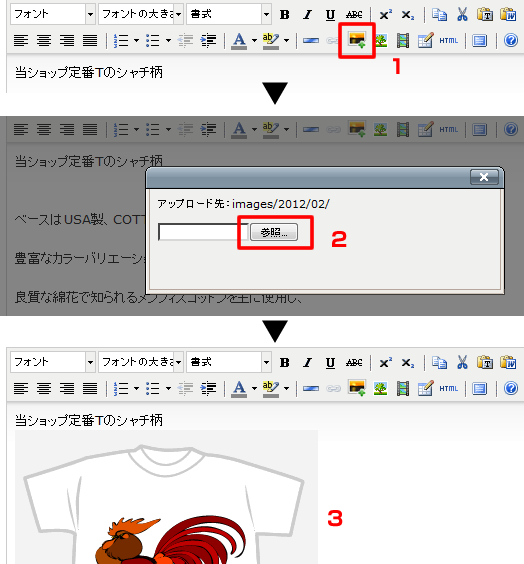The image size is (524, 564).
Task: Click the scissors cut icon in the top toolbar
Action: tap(462, 15)
